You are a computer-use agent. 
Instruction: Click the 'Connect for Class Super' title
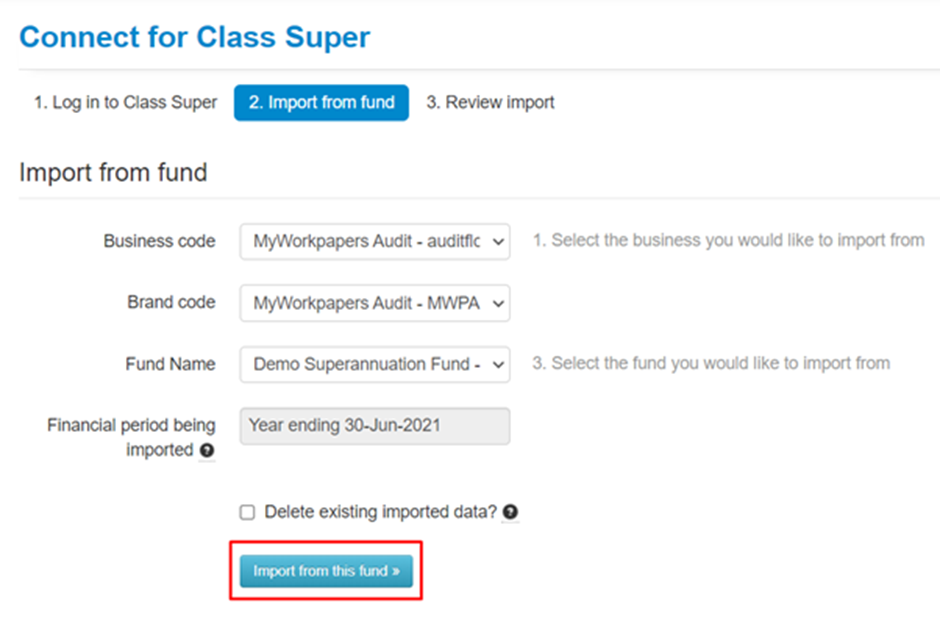coord(194,38)
